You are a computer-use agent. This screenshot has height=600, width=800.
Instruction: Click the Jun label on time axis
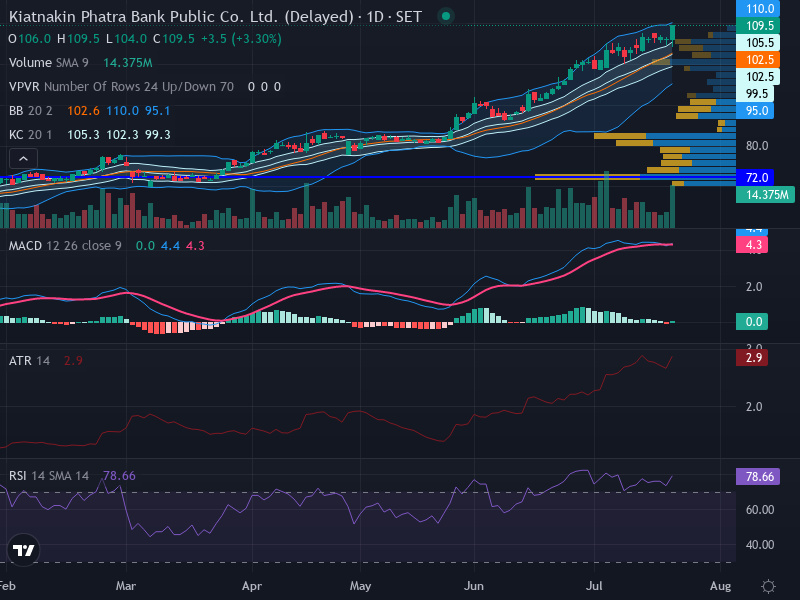tap(473, 586)
